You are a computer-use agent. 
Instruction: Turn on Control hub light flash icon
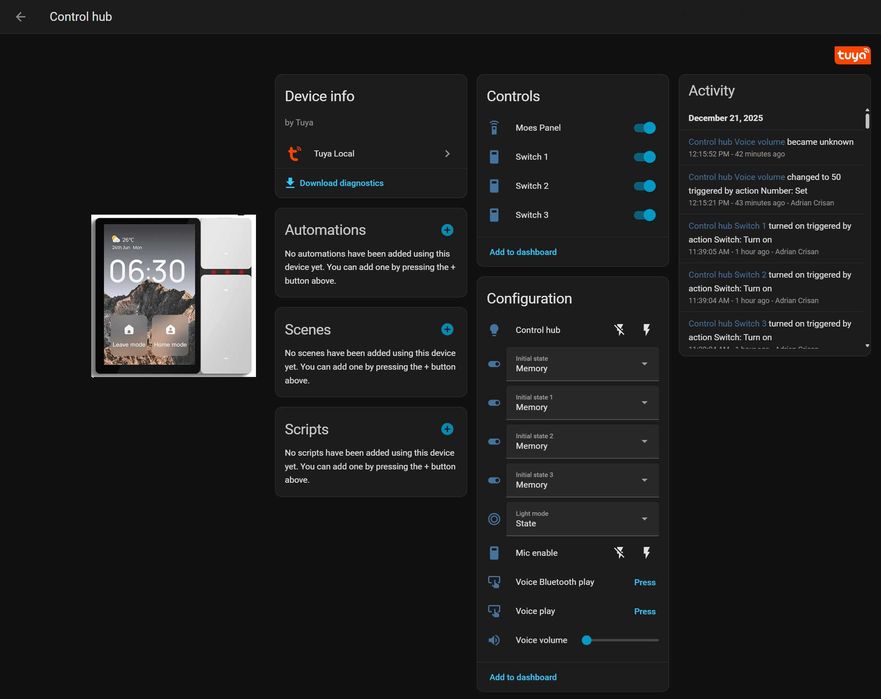click(x=646, y=330)
